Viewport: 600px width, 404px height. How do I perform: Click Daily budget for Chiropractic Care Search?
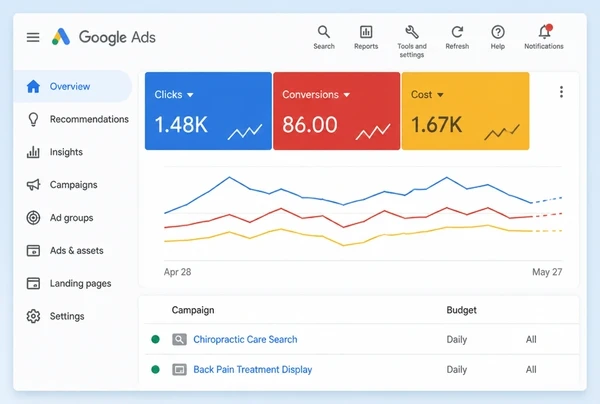pyautogui.click(x=457, y=339)
